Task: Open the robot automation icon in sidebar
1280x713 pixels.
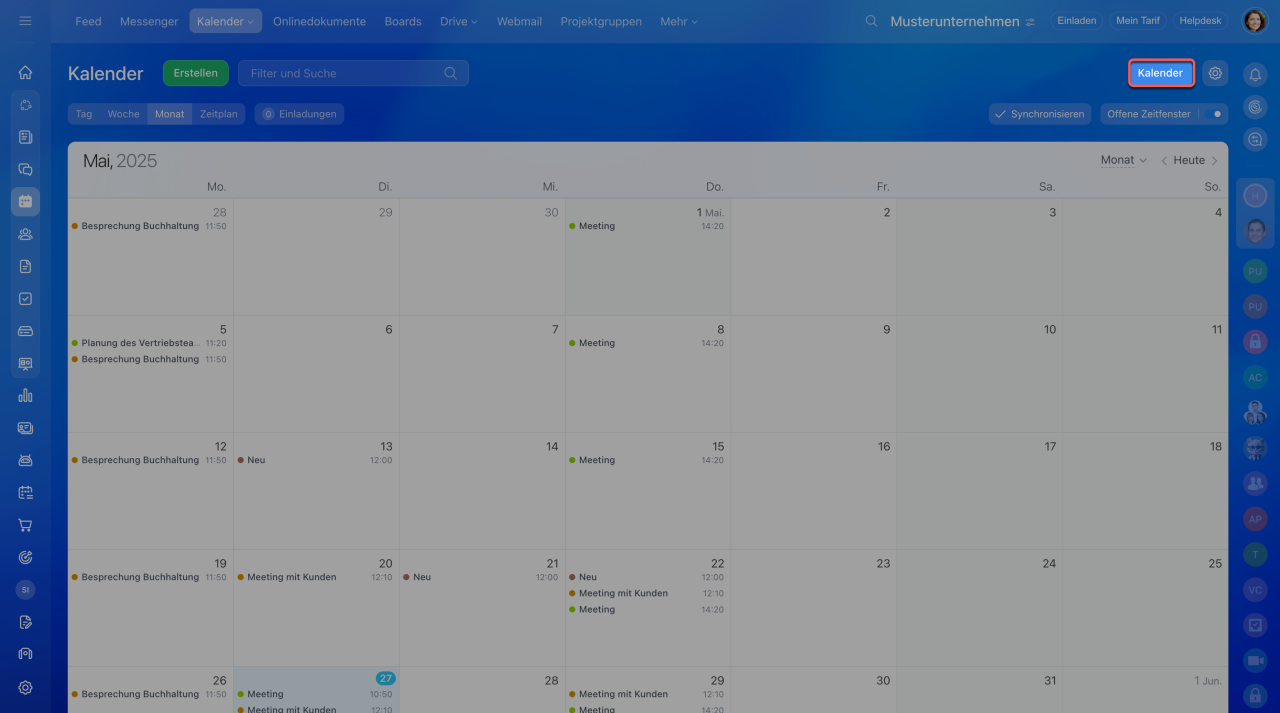Action: (x=25, y=460)
